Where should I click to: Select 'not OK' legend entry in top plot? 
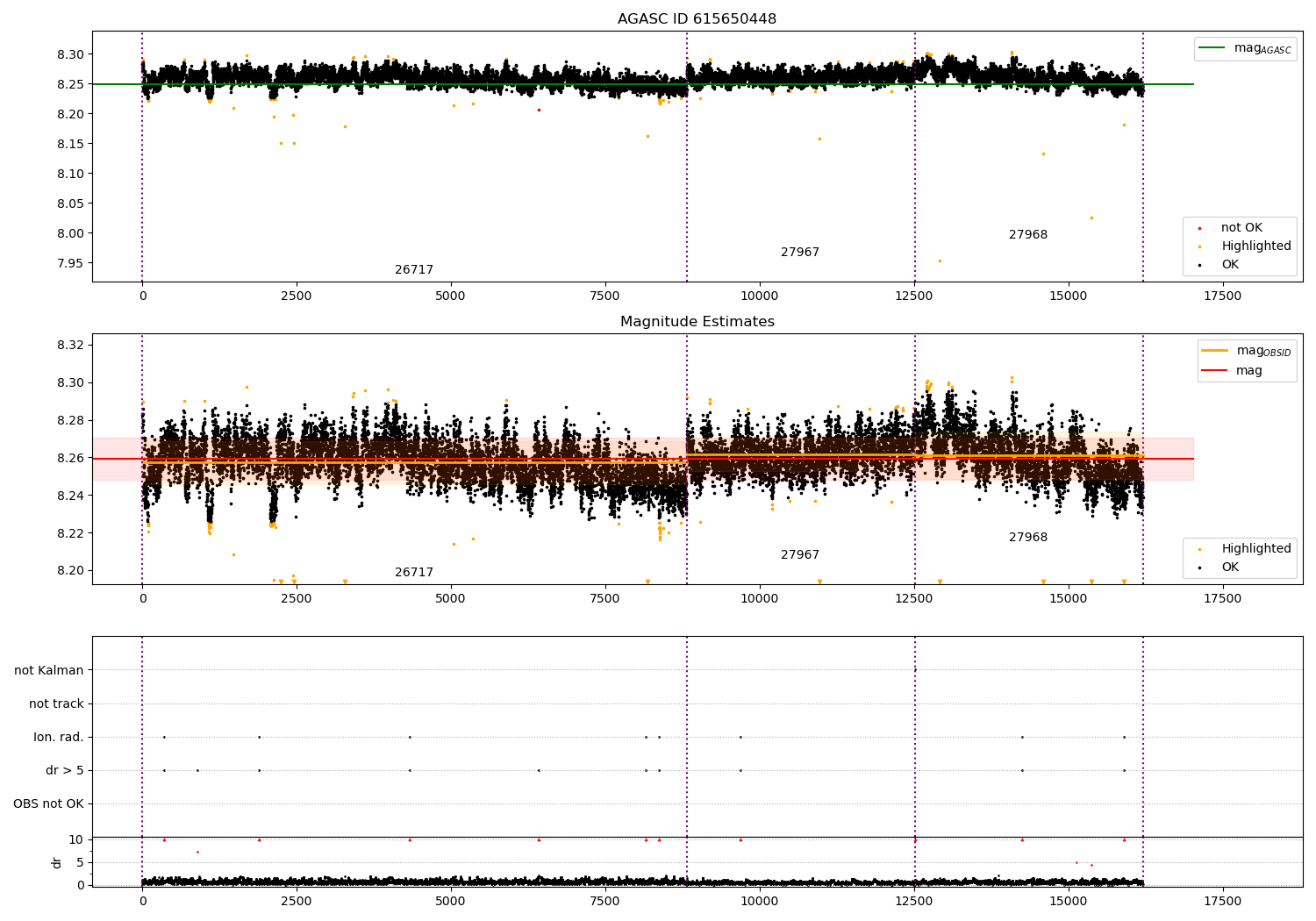[x=1241, y=228]
